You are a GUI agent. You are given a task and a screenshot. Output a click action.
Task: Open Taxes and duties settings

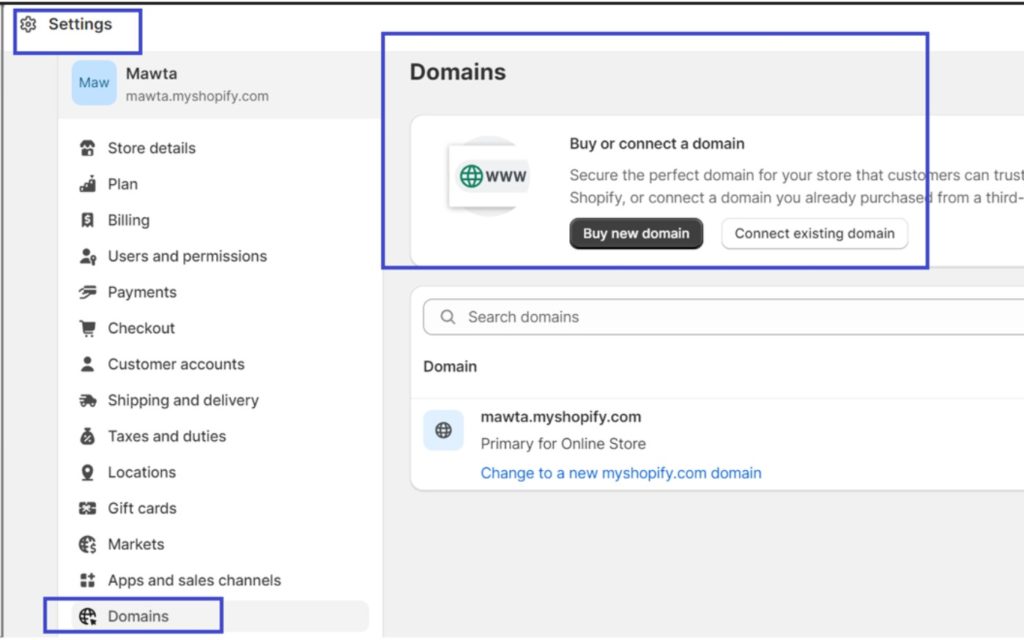167,436
